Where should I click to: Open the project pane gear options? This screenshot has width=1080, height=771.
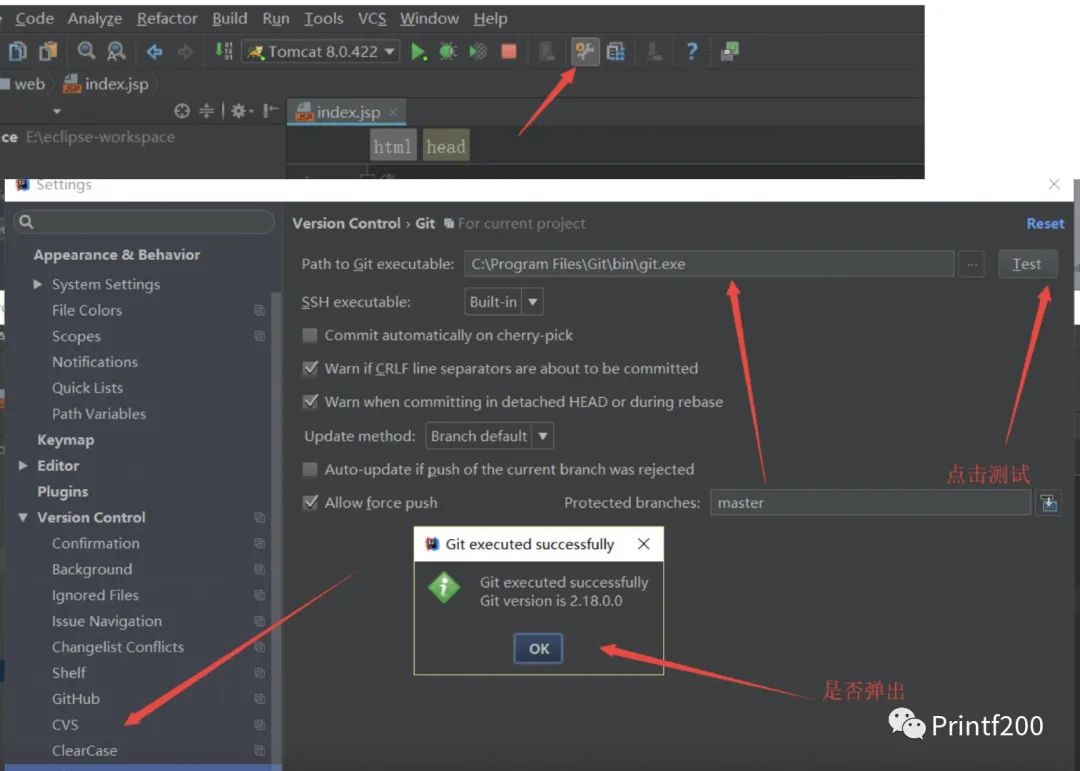coord(241,111)
